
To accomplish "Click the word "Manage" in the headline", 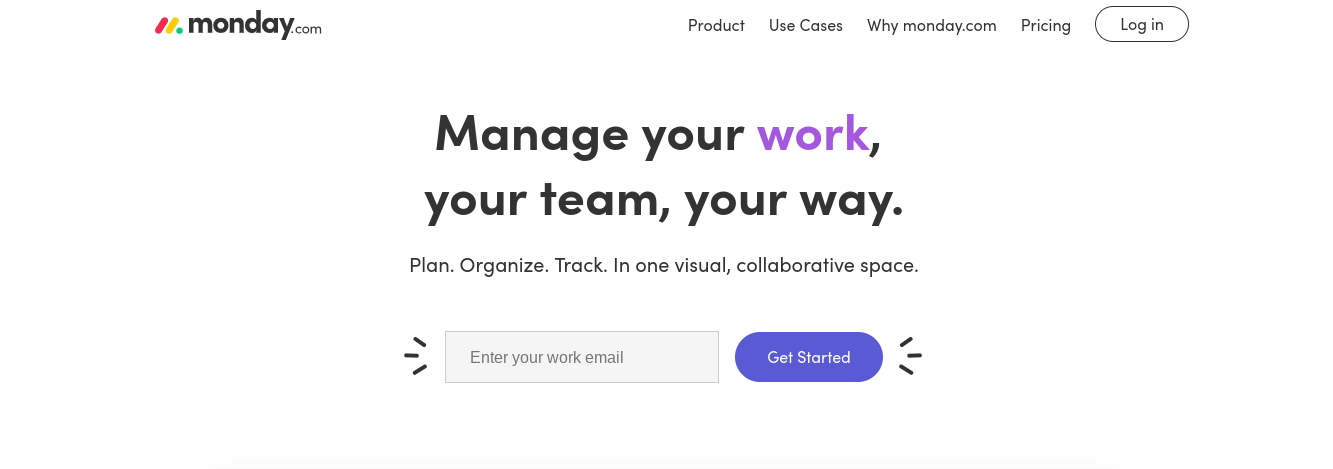I will (x=530, y=132).
